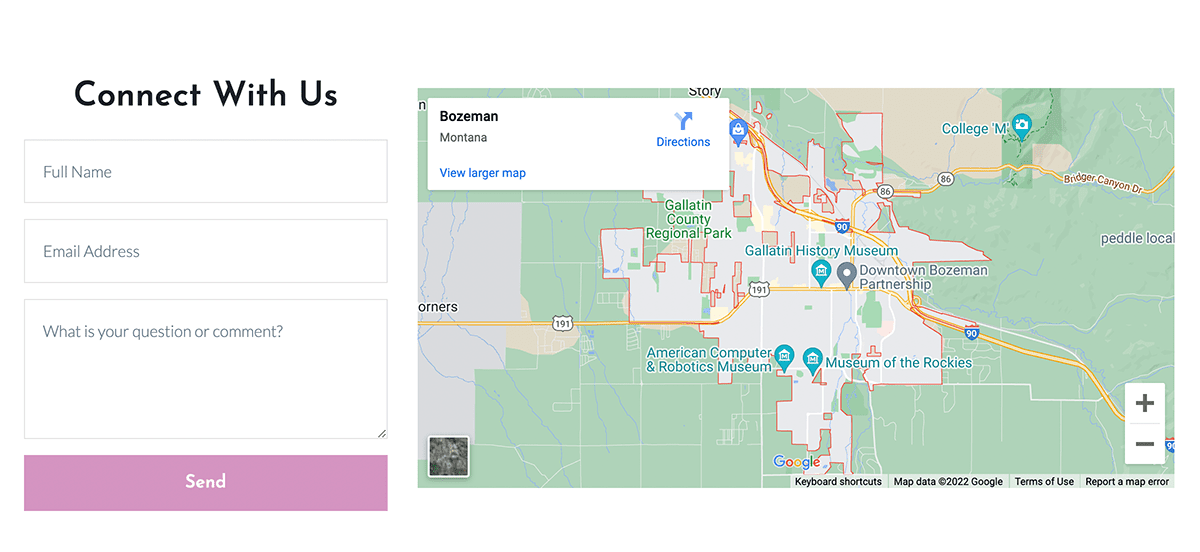Select the Downtown Bozeman Partnership pin

[846, 275]
